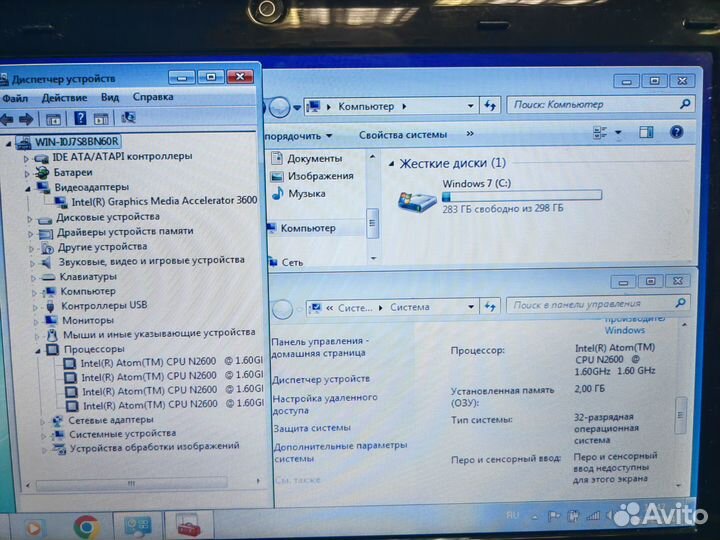Click the Процессоры chip icon
Image resolution: width=720 pixels, height=540 pixels.
[53, 349]
